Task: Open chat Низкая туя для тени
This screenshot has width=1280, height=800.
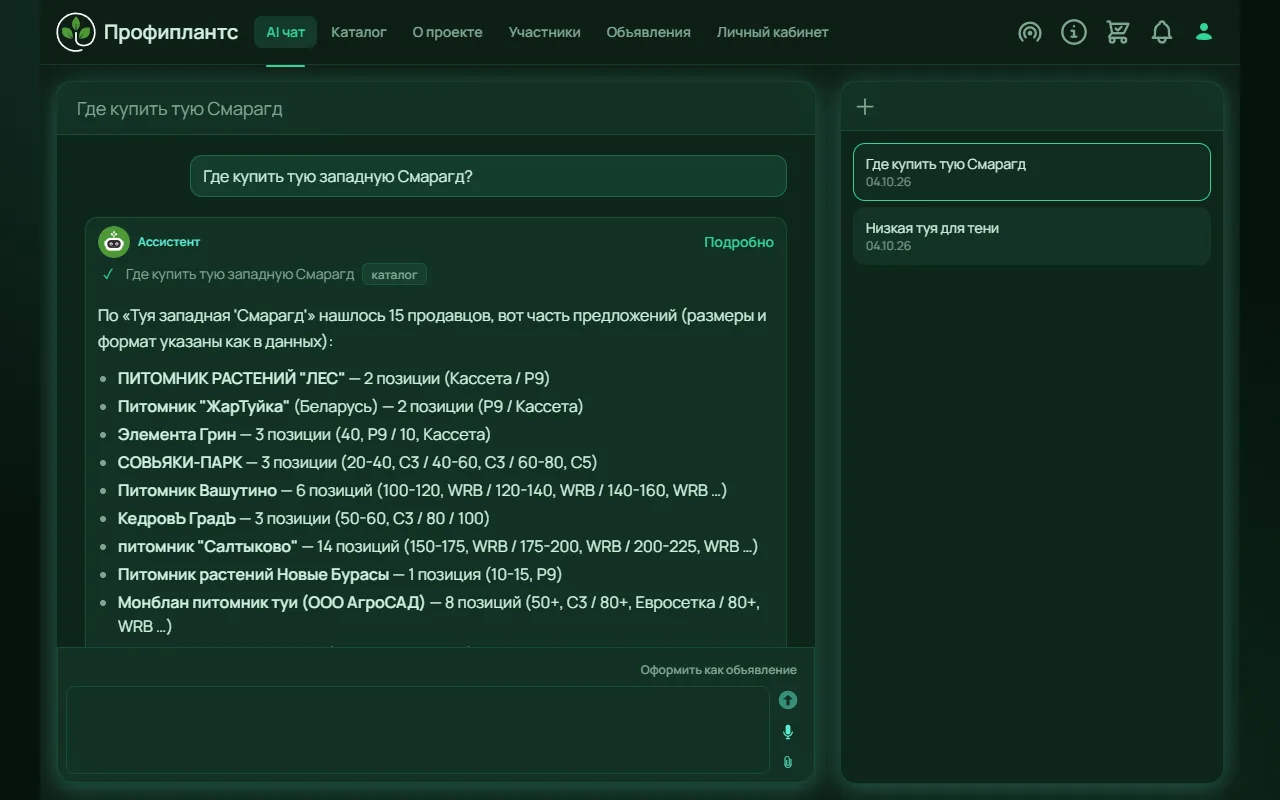Action: (1032, 236)
